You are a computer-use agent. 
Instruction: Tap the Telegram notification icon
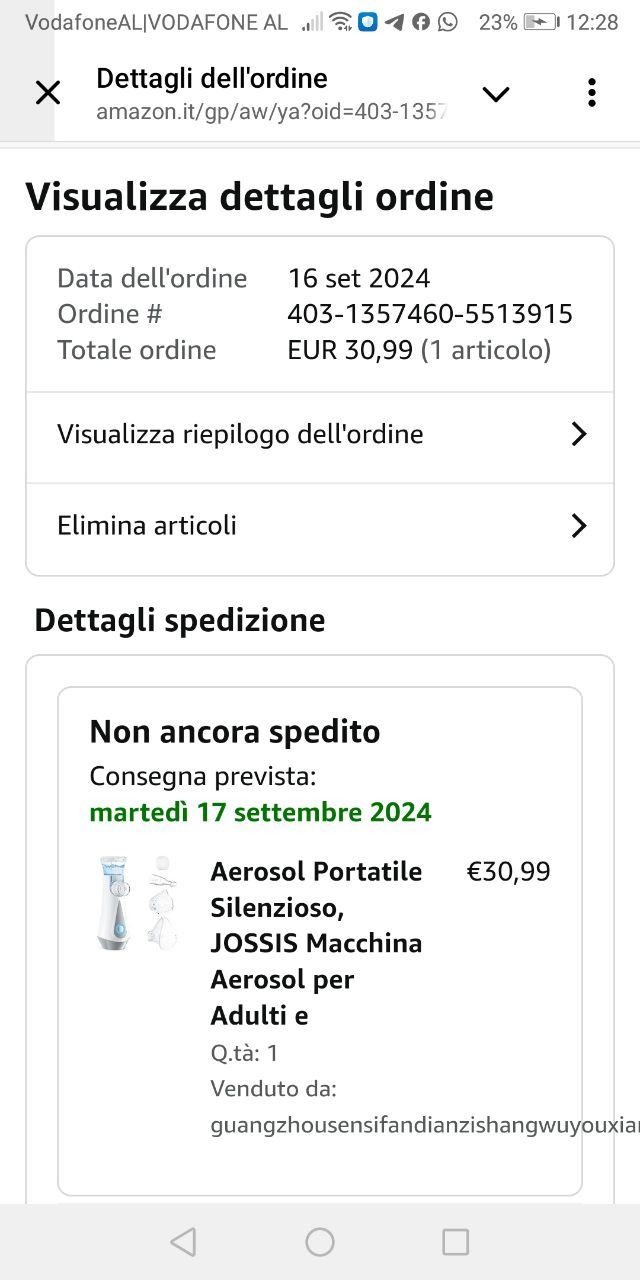pos(395,22)
